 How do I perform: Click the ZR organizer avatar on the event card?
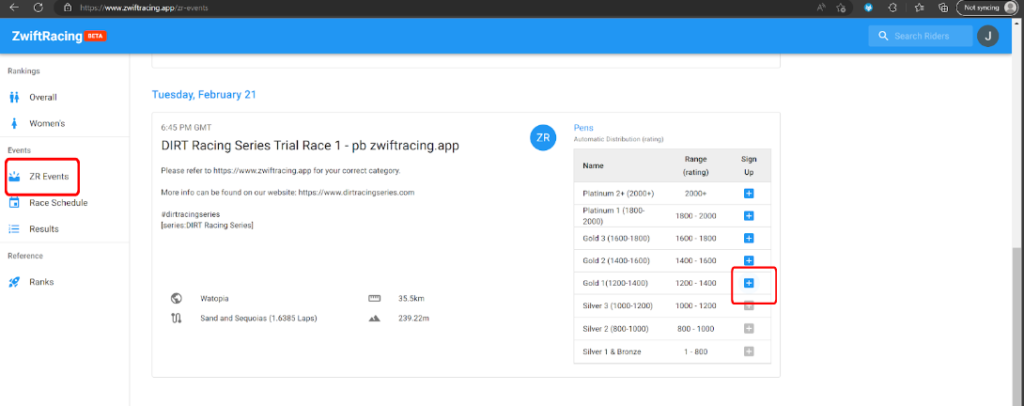(x=543, y=138)
